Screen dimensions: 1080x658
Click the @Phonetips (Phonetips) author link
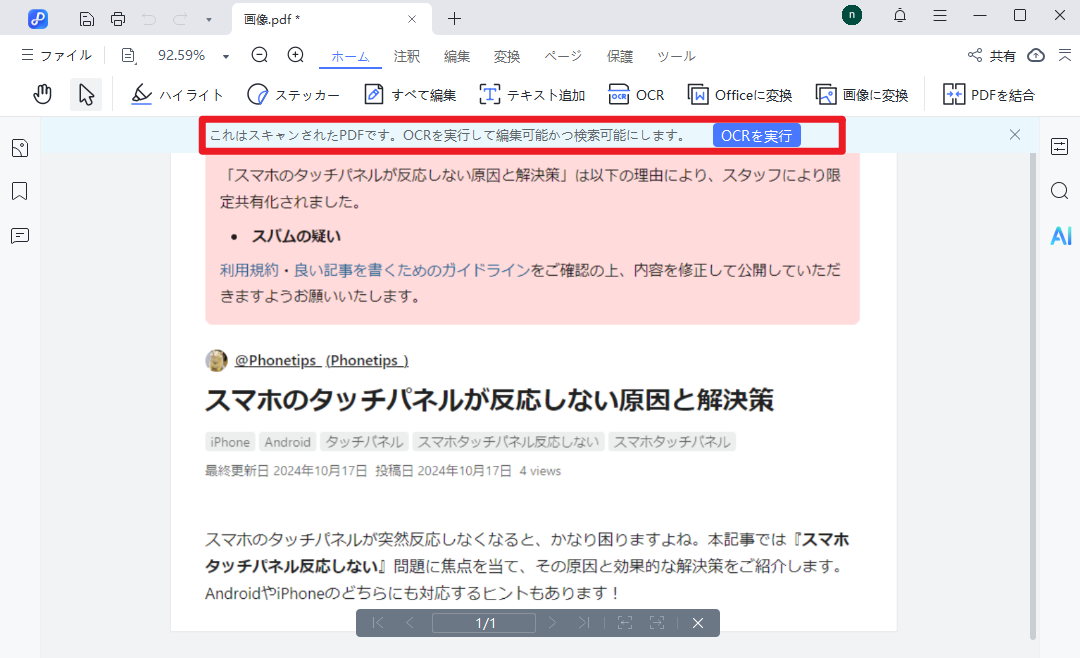click(x=322, y=360)
